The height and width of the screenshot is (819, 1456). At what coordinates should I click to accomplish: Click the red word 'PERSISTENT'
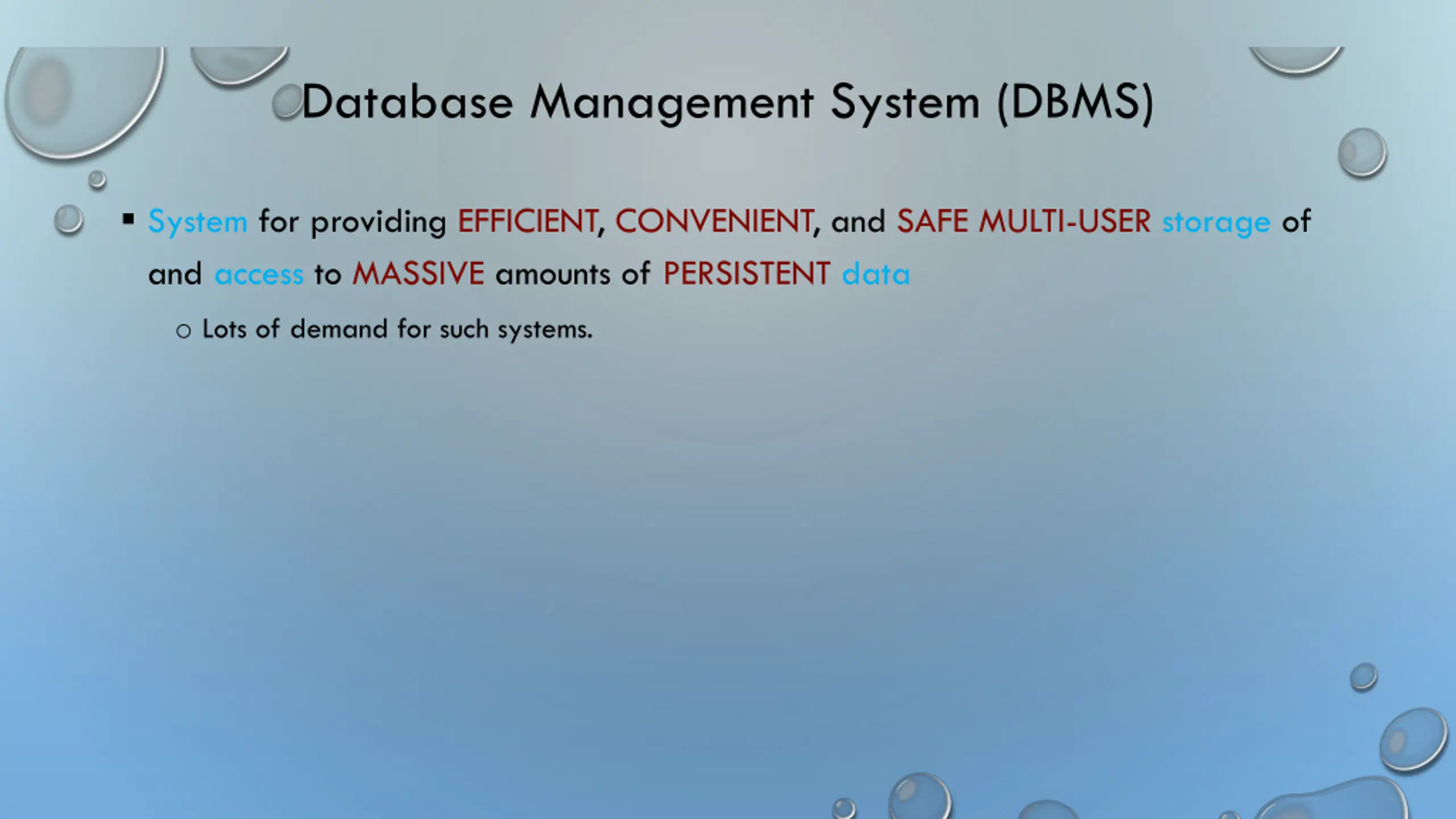pos(746,274)
